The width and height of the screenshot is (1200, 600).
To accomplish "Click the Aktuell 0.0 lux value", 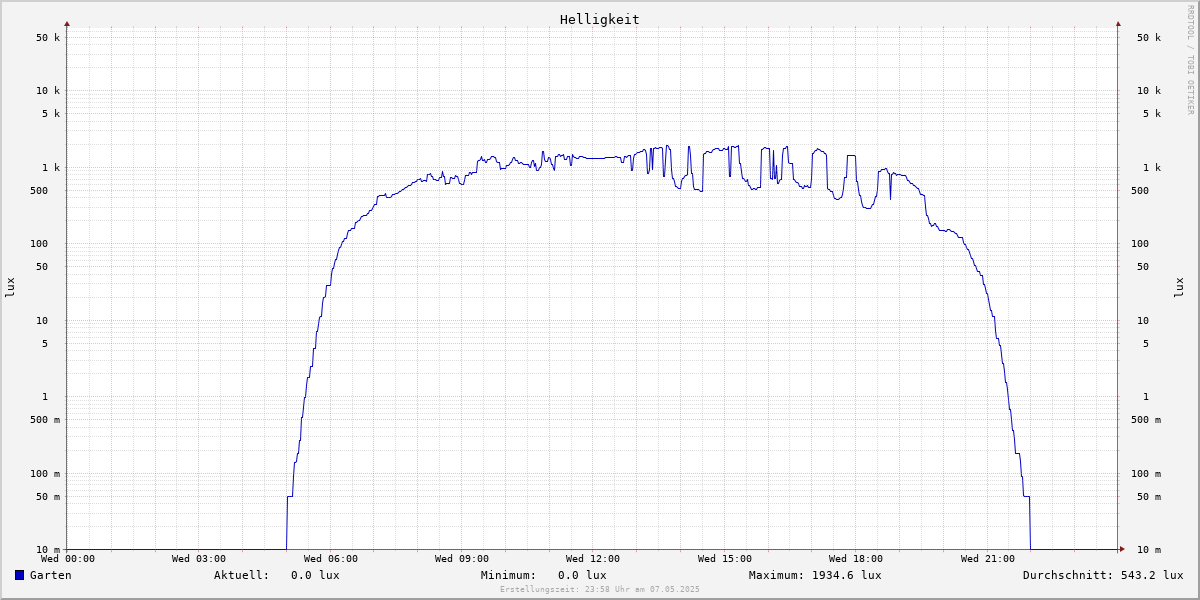I will 315,575.
